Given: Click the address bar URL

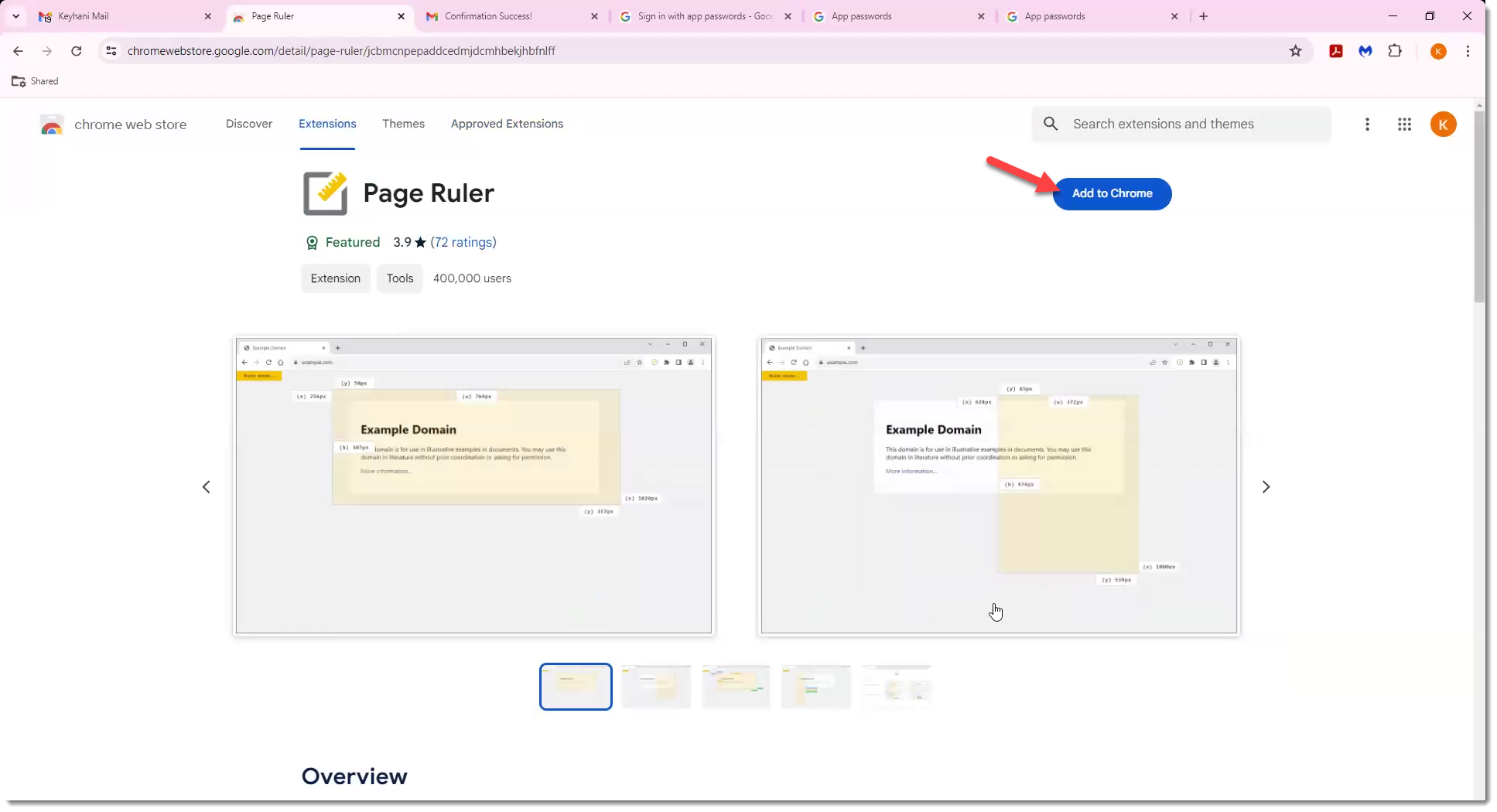Looking at the screenshot, I should click(341, 51).
